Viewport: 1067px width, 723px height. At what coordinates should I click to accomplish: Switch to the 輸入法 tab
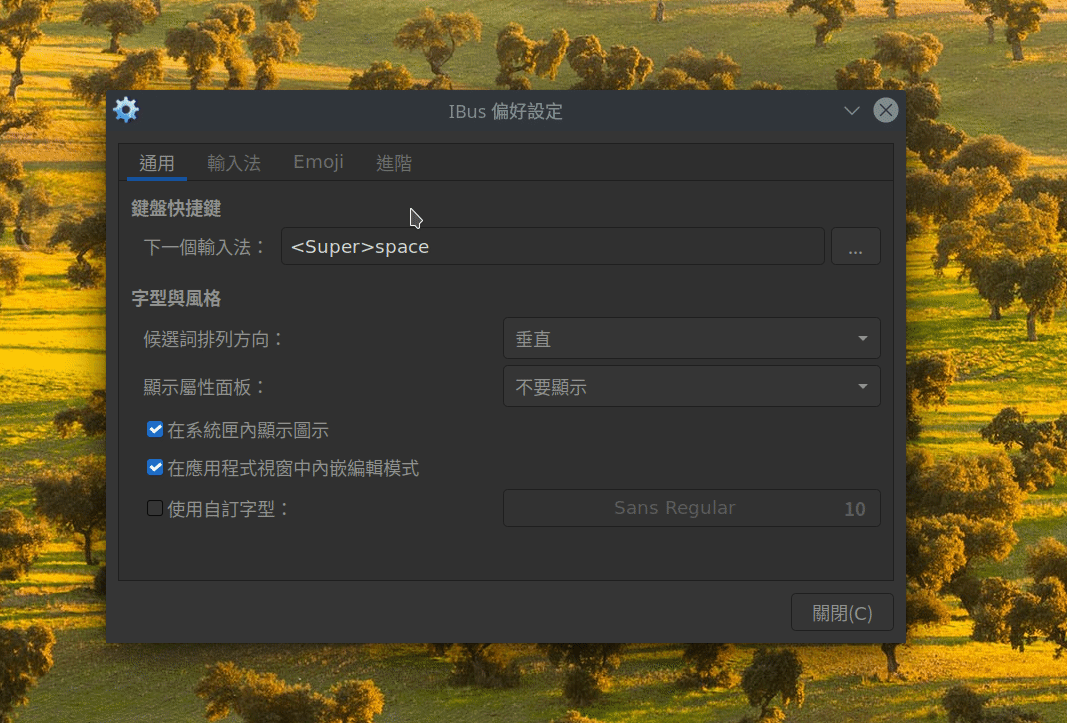pyautogui.click(x=233, y=163)
